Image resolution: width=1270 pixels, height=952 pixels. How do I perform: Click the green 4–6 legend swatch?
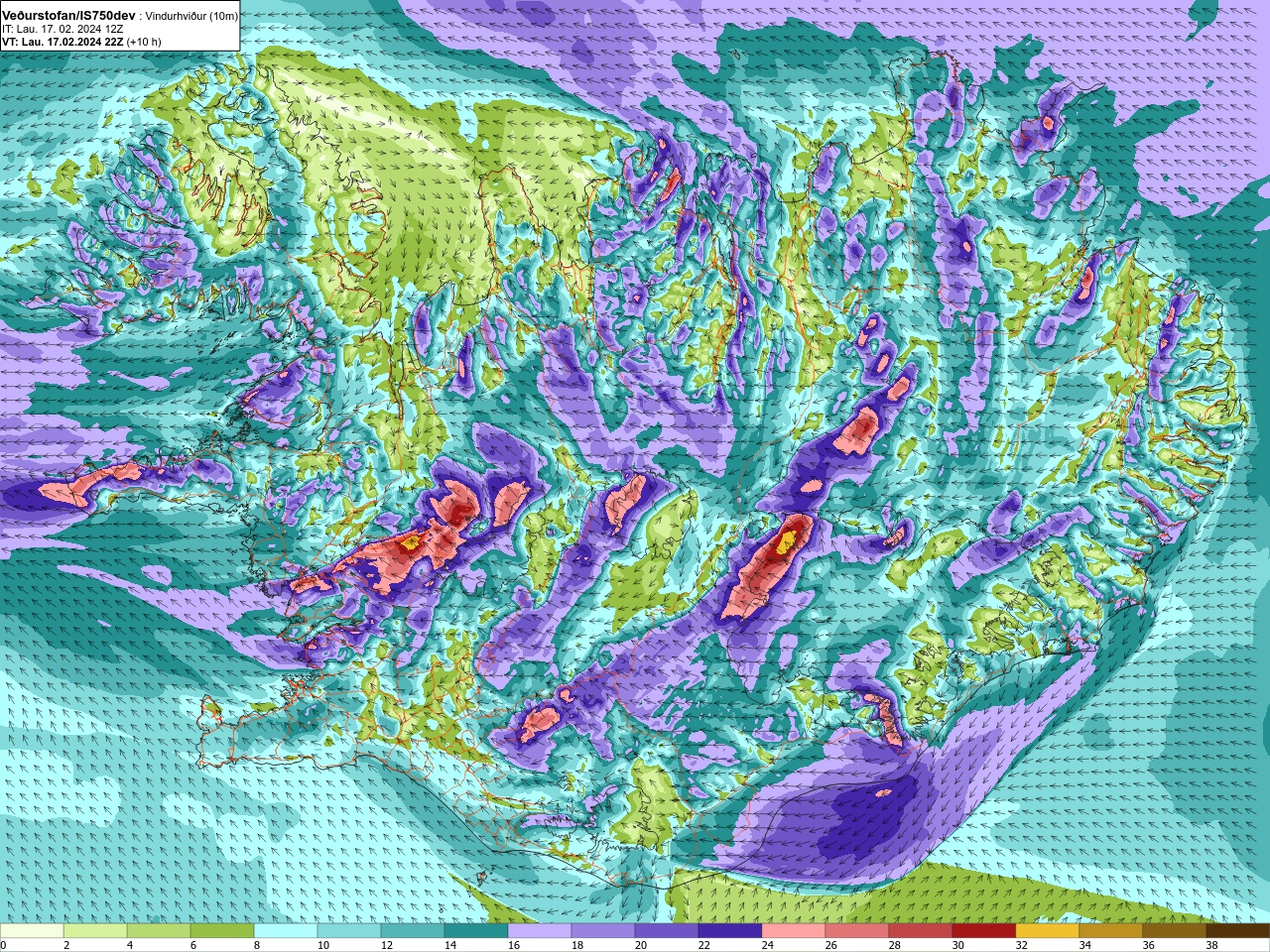159,932
